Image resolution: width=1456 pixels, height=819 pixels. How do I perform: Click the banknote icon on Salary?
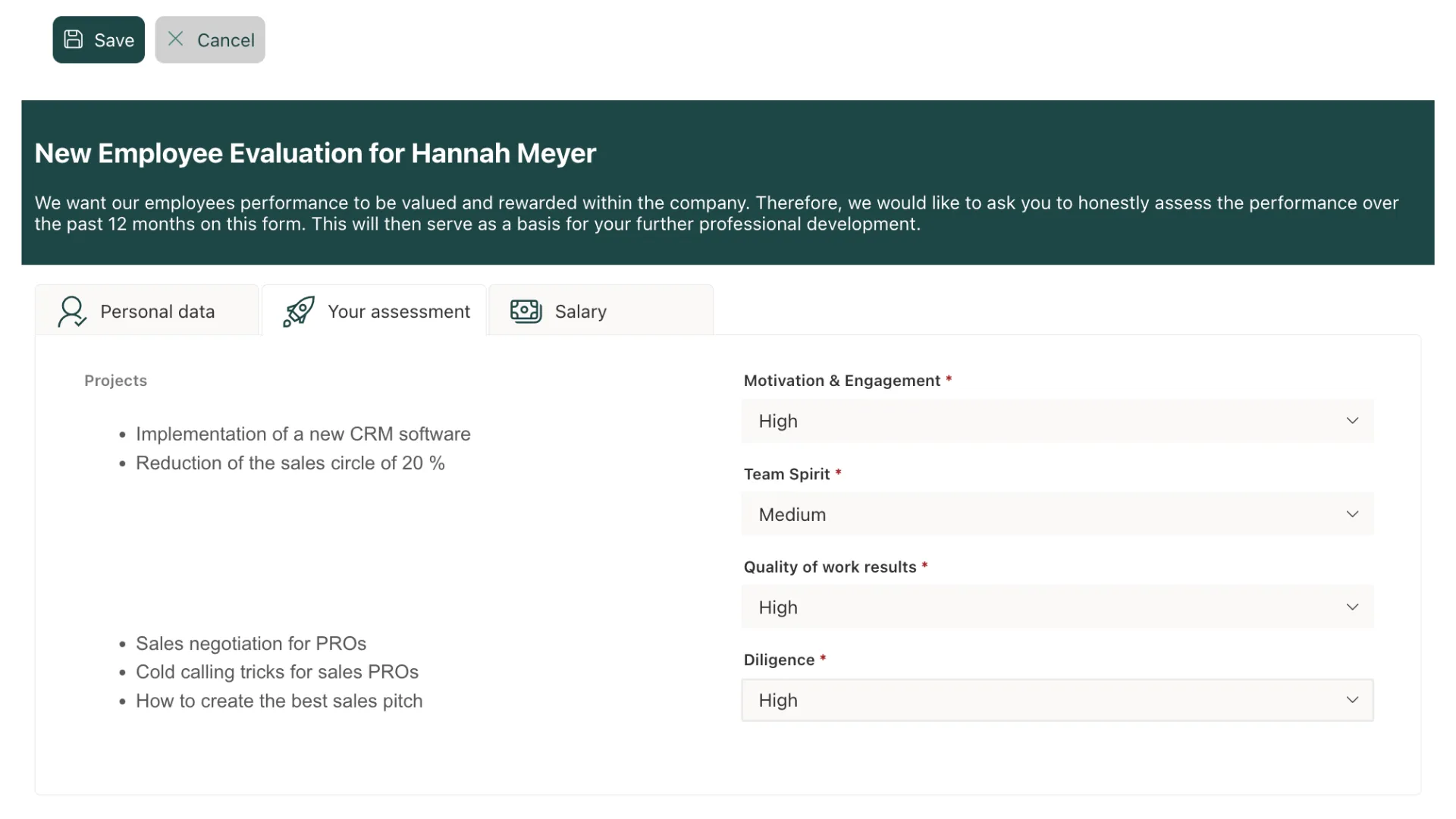(x=526, y=312)
